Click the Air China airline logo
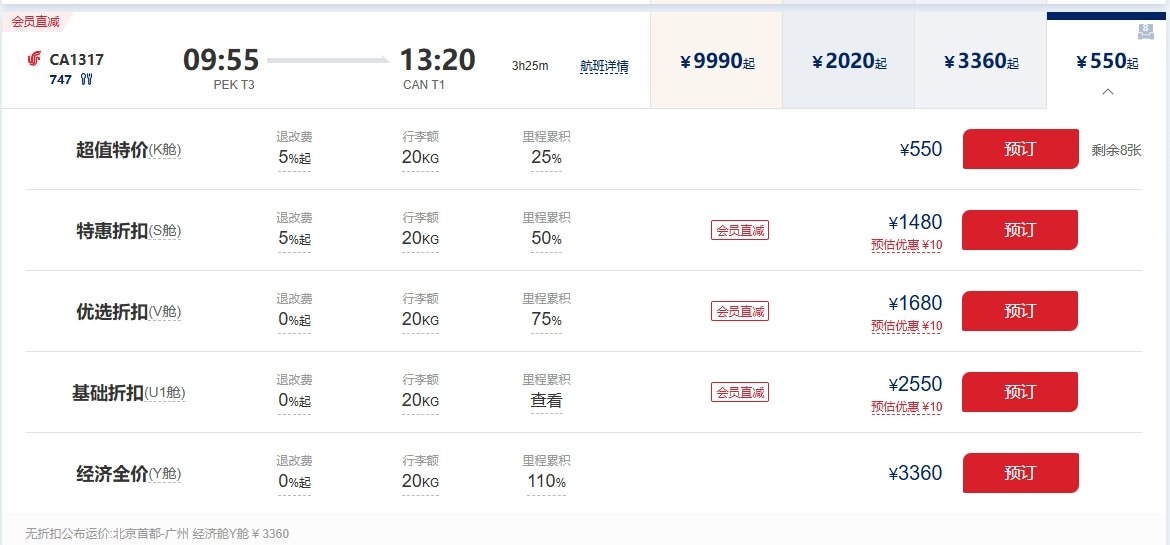 click(35, 59)
